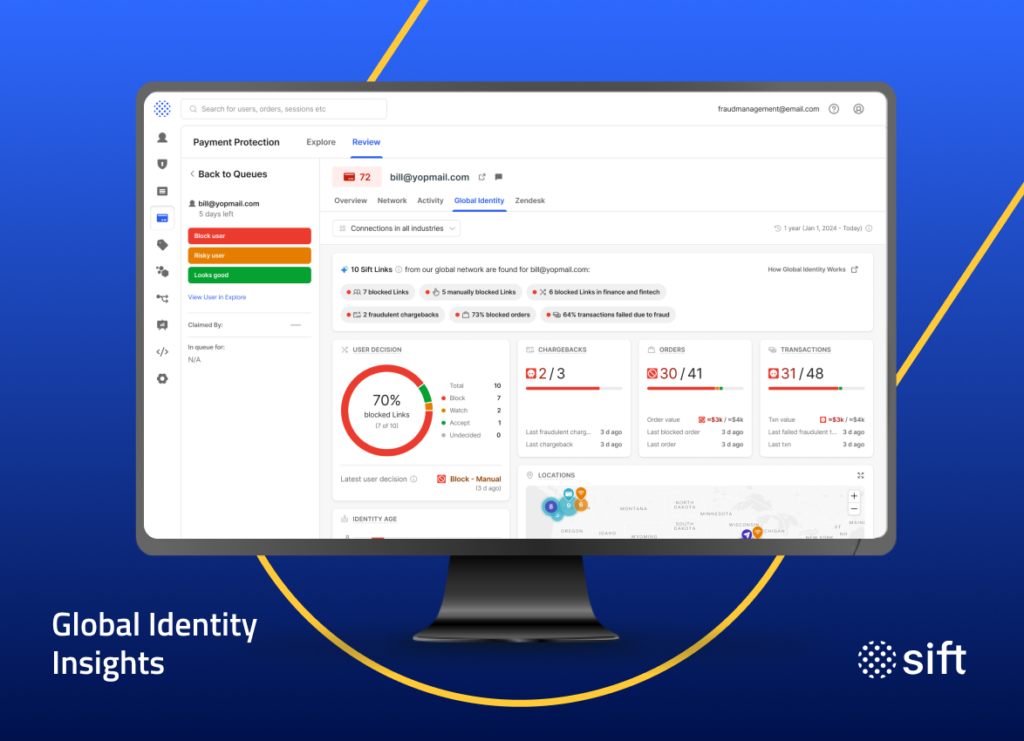Image resolution: width=1024 pixels, height=741 pixels.
Task: Click the red score 72 badge
Action: click(x=357, y=177)
